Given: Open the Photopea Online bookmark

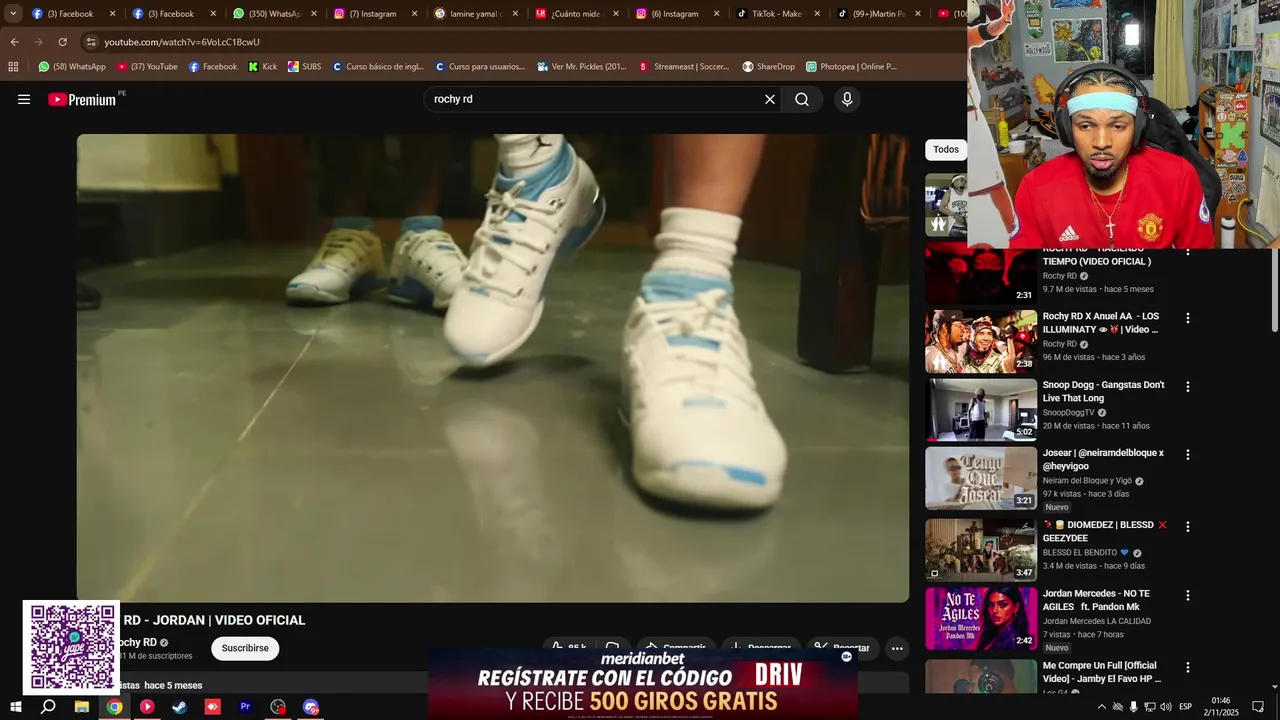Looking at the screenshot, I should [x=852, y=67].
